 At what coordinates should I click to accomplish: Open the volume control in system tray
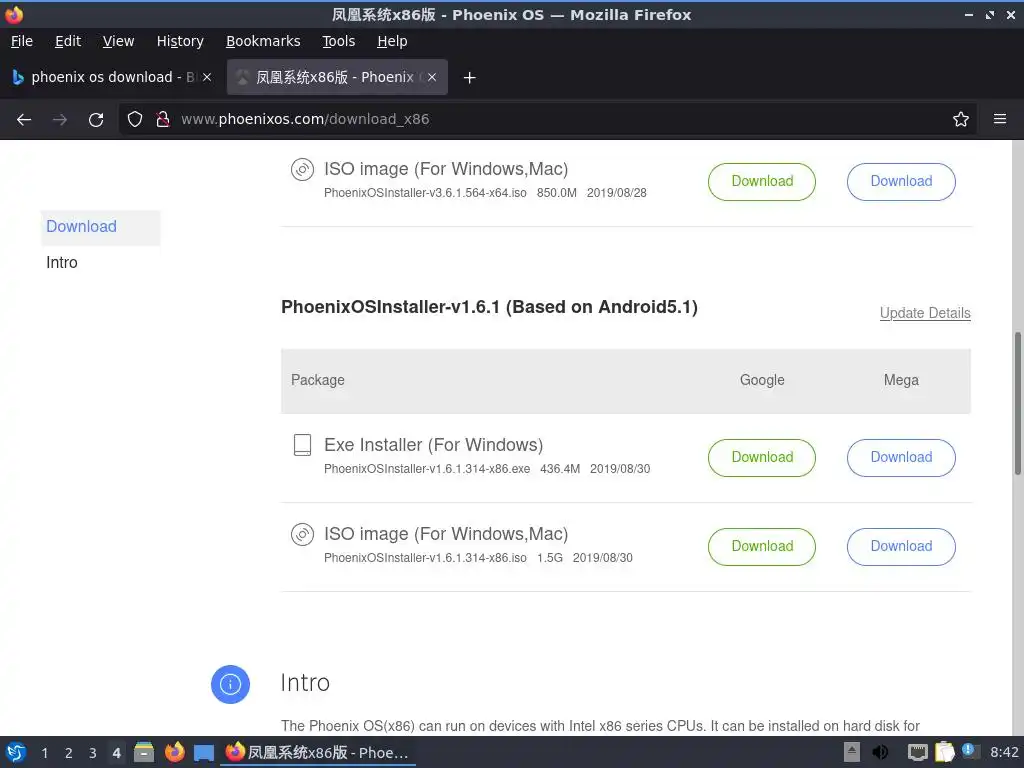[880, 752]
